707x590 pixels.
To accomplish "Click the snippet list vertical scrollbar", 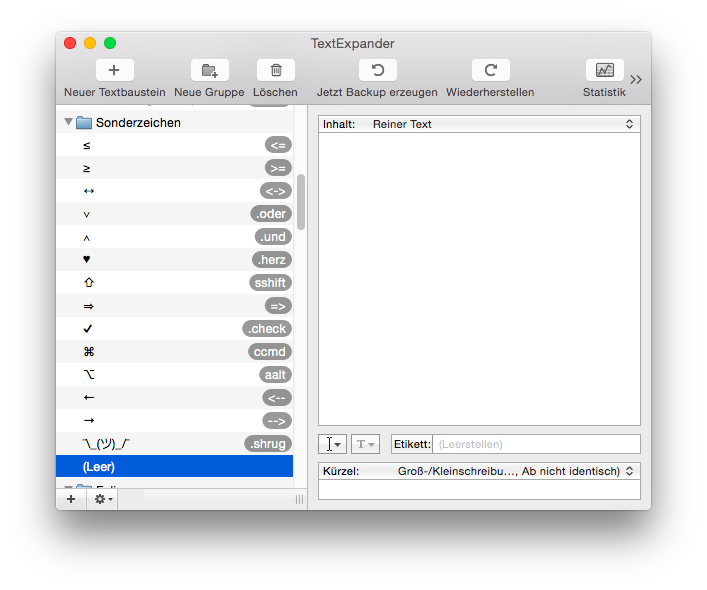I will point(301,201).
